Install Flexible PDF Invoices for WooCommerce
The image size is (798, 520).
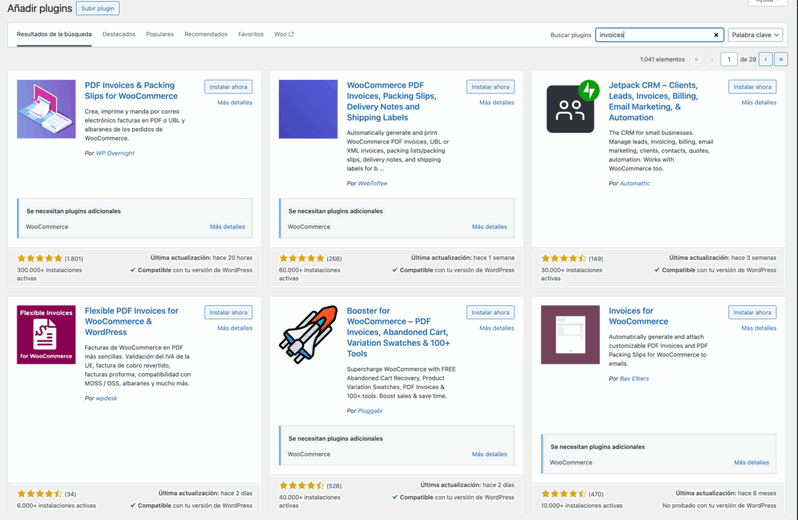point(229,312)
